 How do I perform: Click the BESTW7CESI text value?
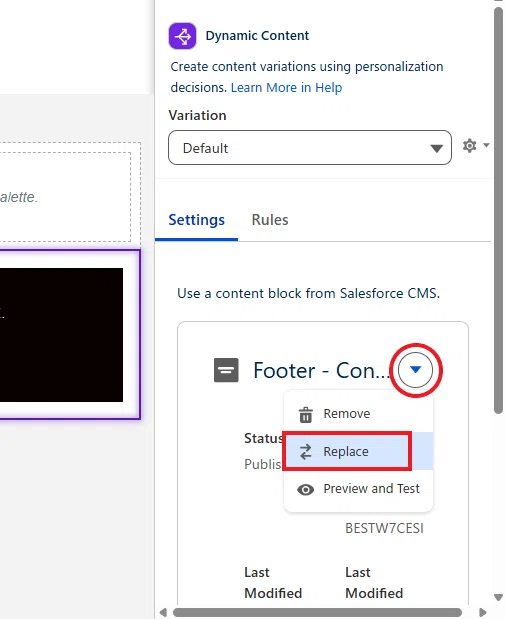[384, 528]
